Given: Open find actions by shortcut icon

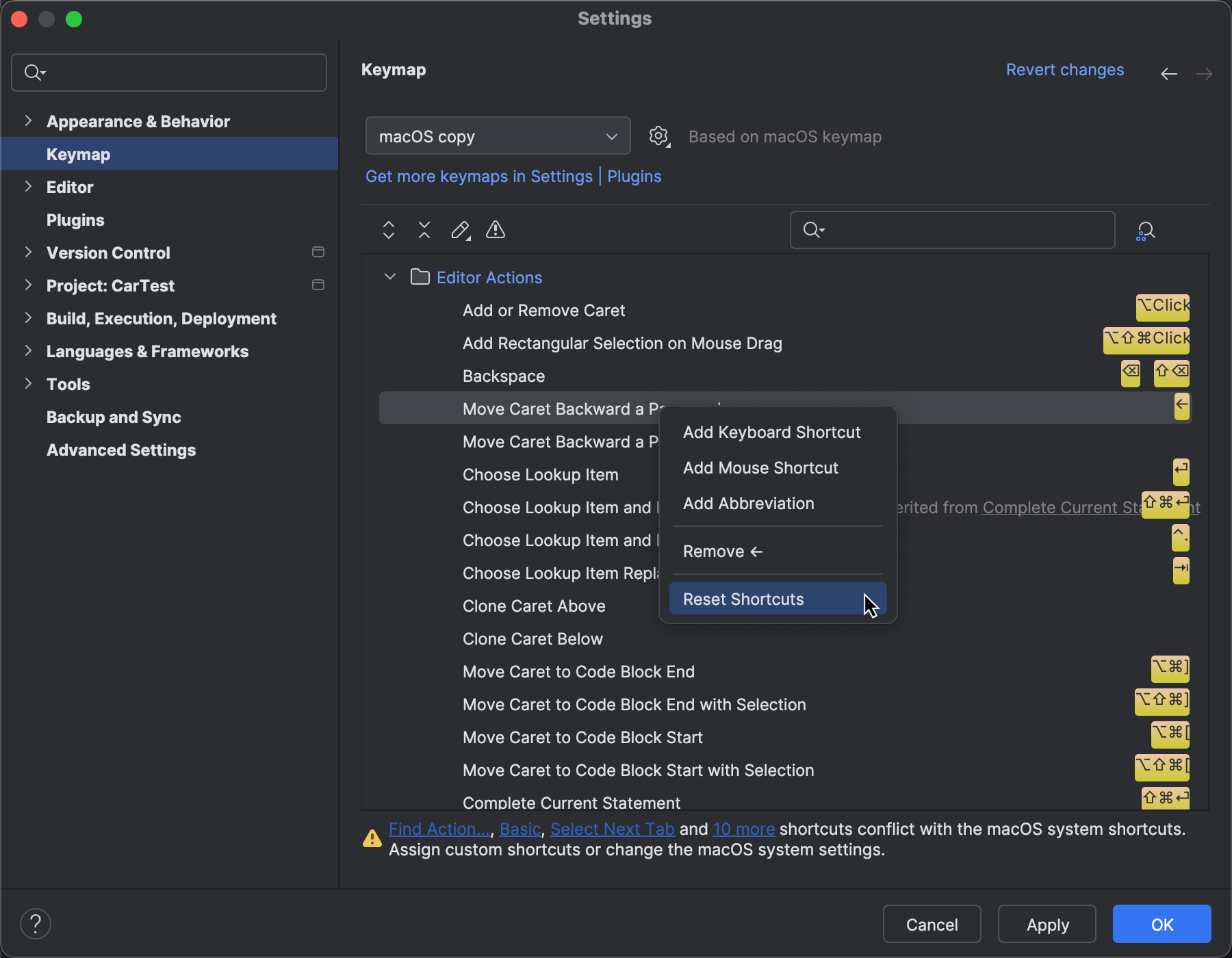Looking at the screenshot, I should click(x=1145, y=231).
